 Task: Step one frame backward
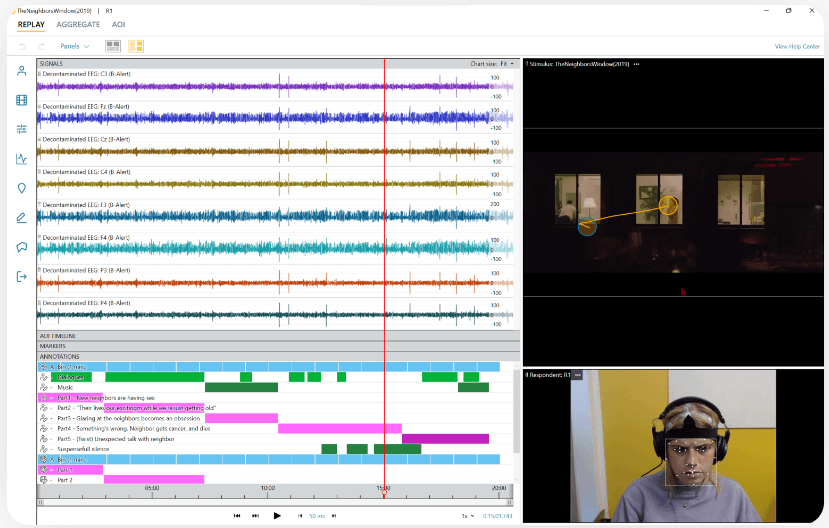[300, 516]
